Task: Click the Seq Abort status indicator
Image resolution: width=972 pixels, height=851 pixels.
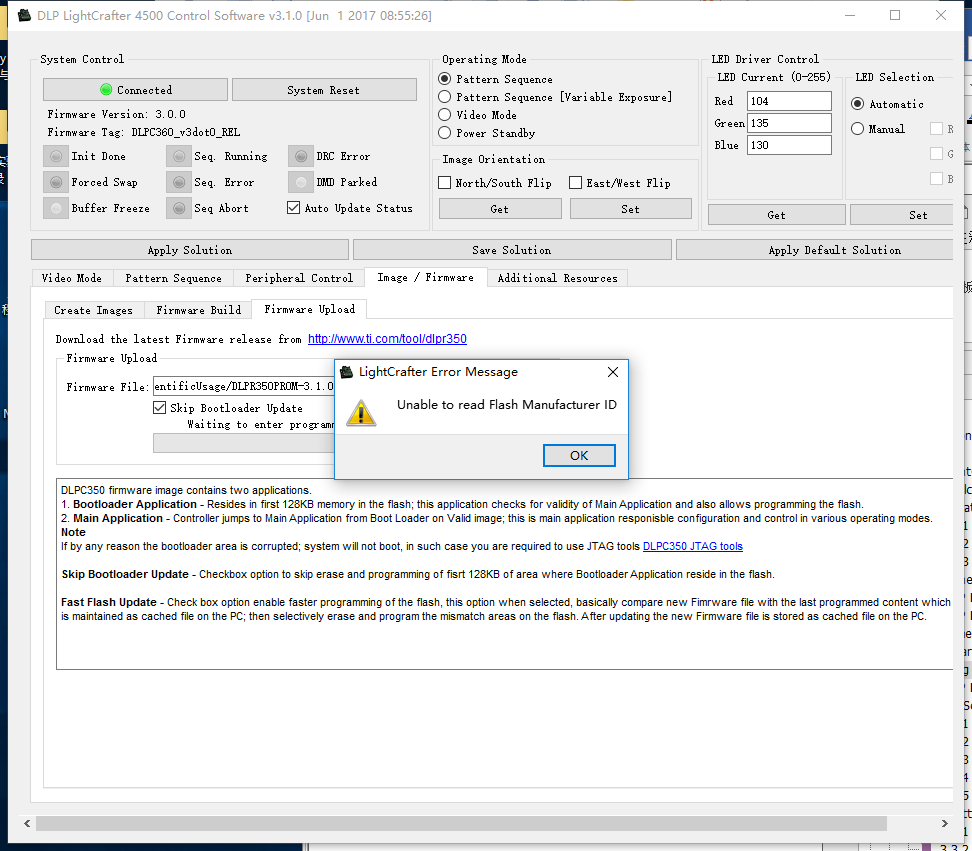Action: tap(179, 208)
